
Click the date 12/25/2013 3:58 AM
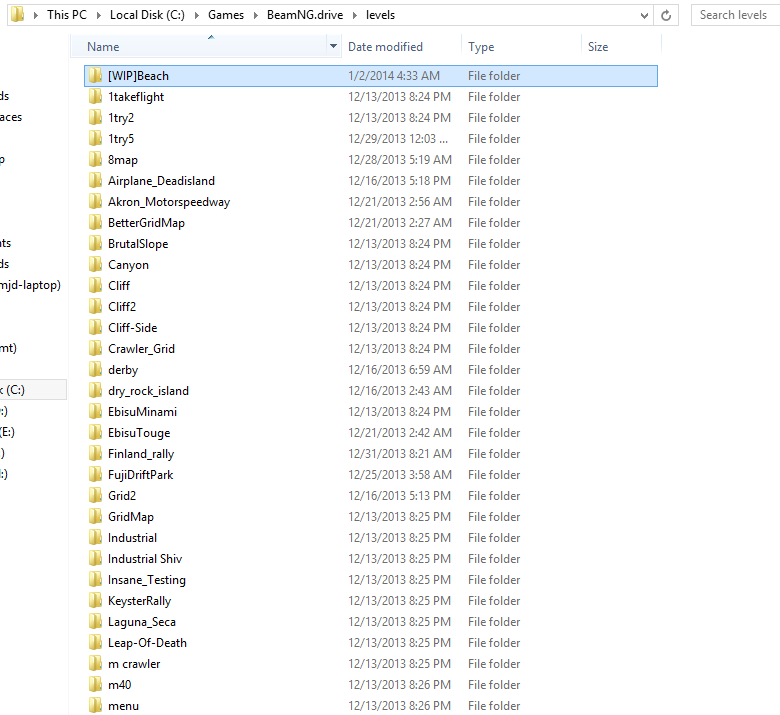coord(400,475)
